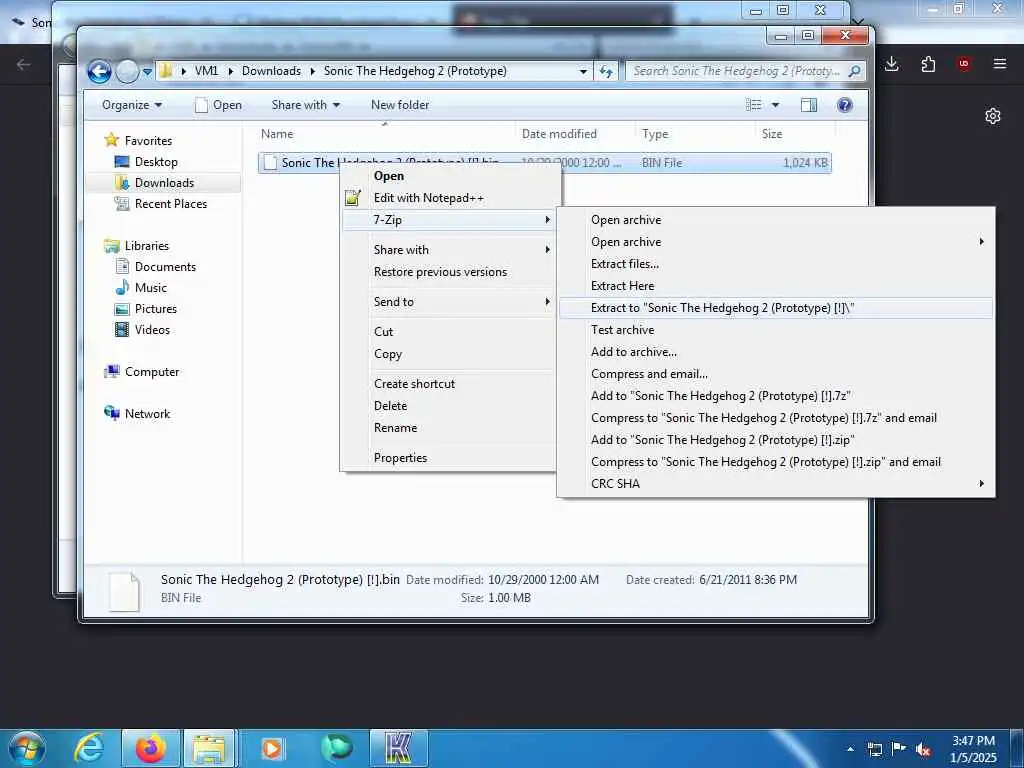Click 7-Zip context menu entry
1024x768 pixels.
coord(451,220)
